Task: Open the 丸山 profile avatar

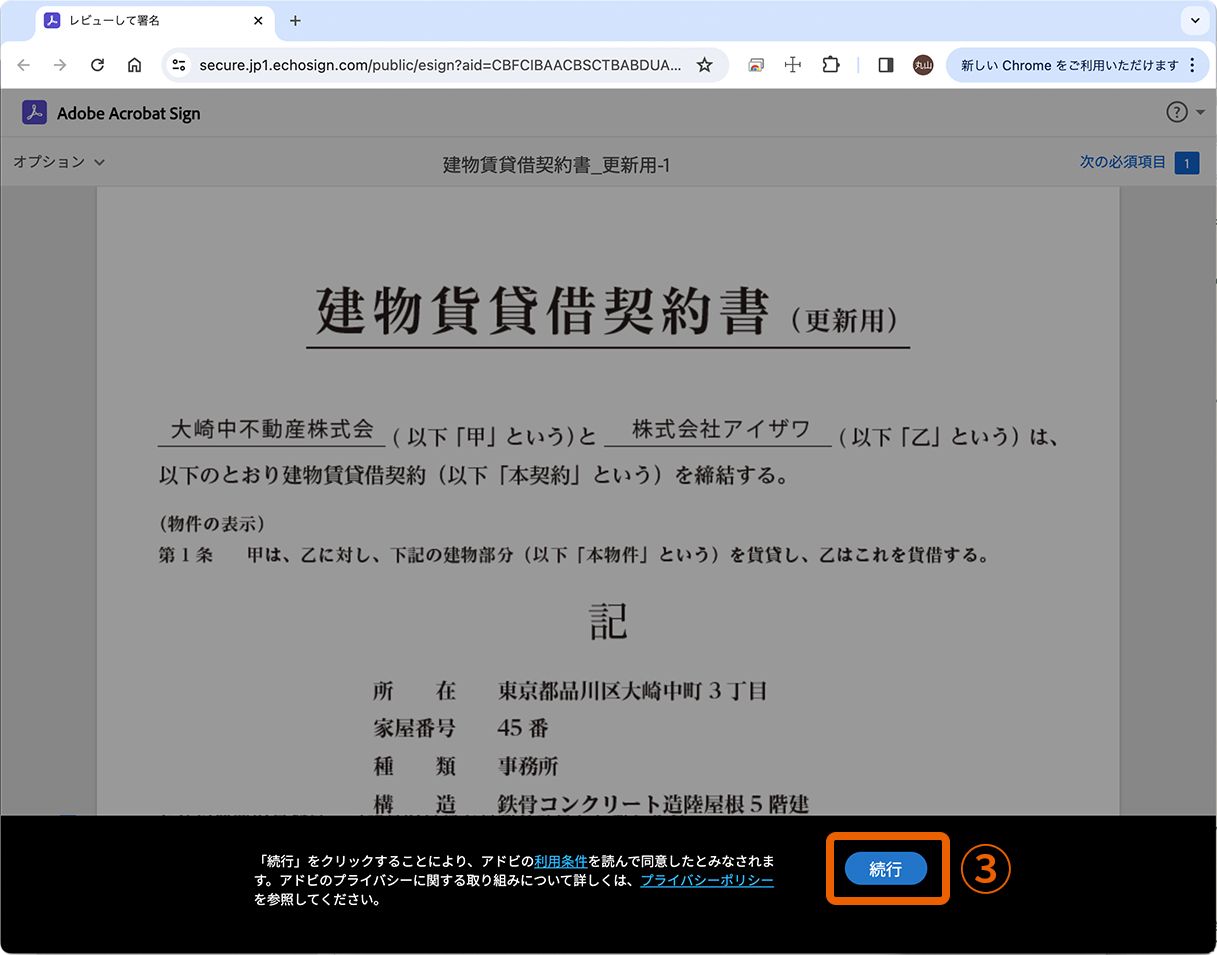Action: (922, 65)
